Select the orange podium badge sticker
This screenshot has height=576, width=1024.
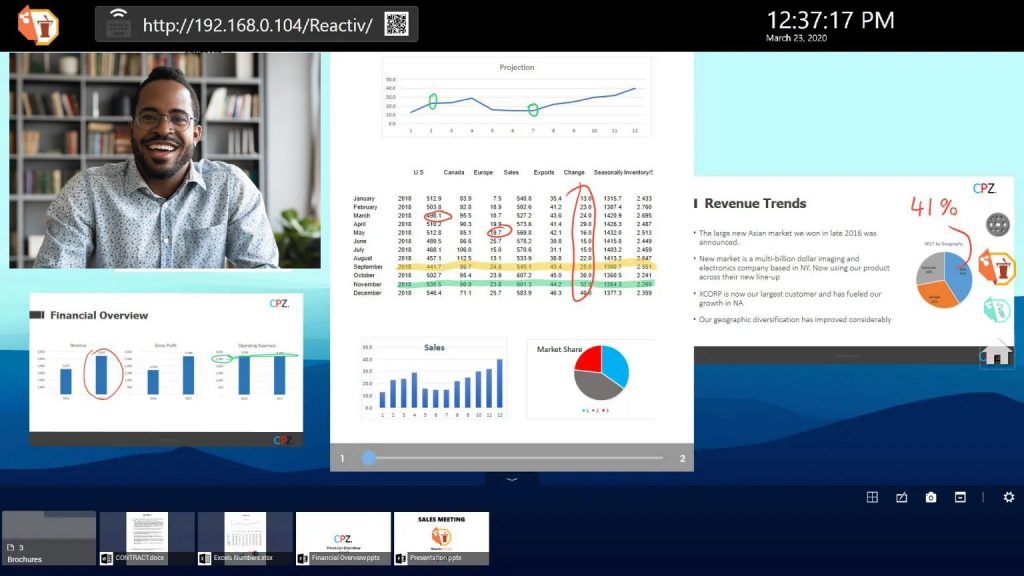click(1002, 266)
